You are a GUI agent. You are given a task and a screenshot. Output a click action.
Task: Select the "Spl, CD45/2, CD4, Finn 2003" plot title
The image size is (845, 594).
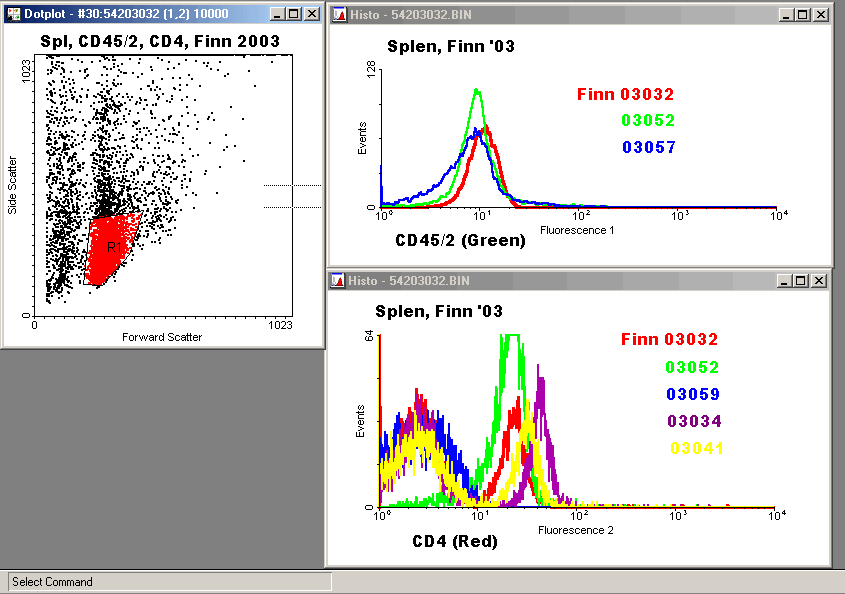pos(160,41)
